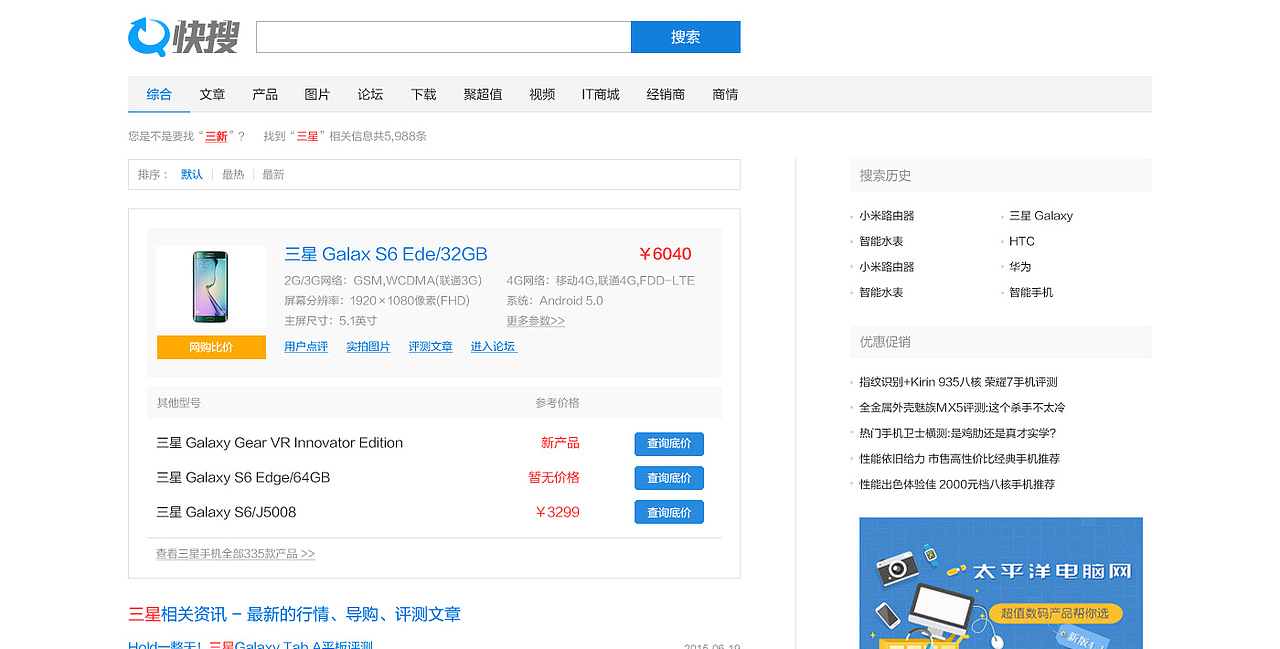Open 全金属外壳魅族MX5评测 article

click(x=962, y=408)
